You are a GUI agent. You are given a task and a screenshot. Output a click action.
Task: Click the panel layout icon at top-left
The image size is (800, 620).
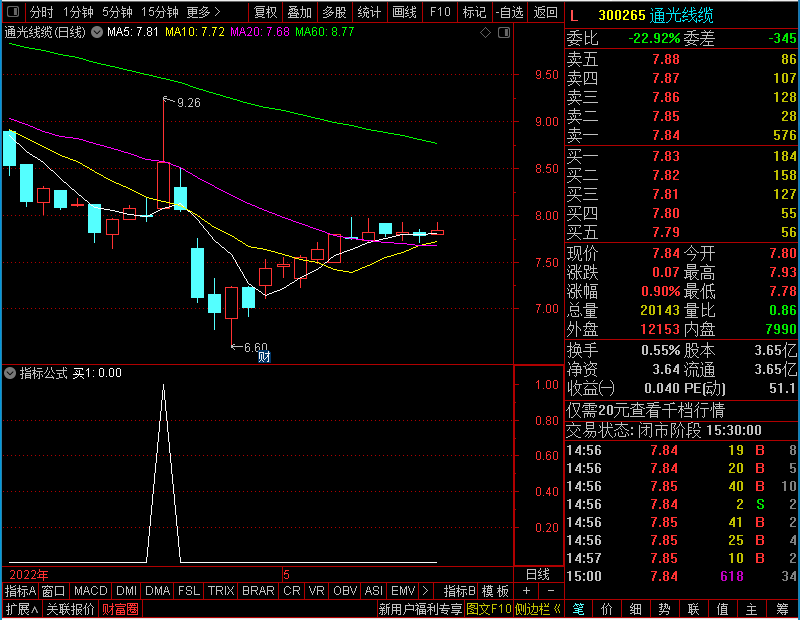coord(13,11)
